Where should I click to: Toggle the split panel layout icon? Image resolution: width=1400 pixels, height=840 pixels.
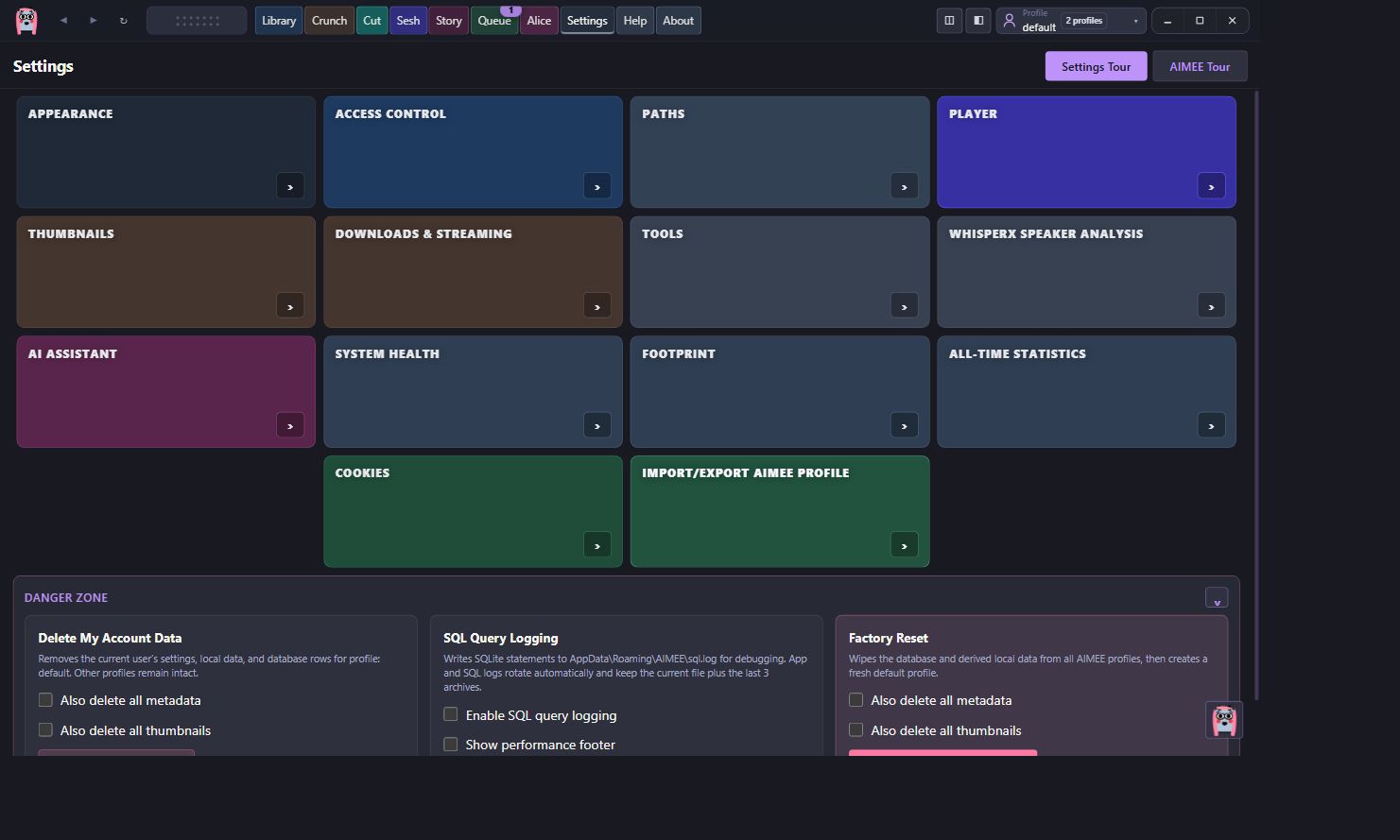click(x=949, y=21)
